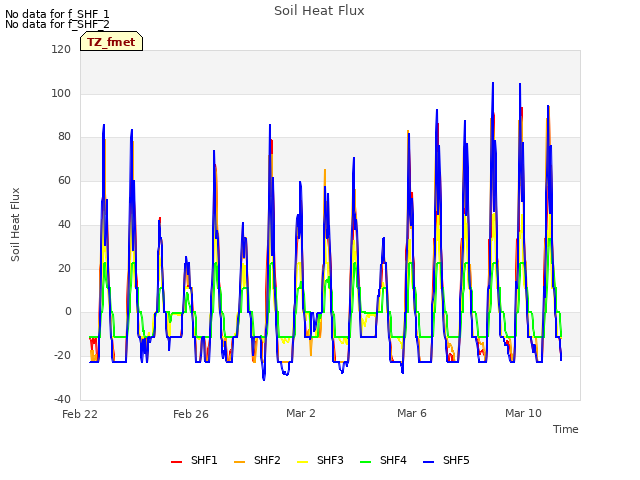The height and width of the screenshot is (480, 640).
Task: Toggle the SHF3 series in the legend
Action: [320, 460]
